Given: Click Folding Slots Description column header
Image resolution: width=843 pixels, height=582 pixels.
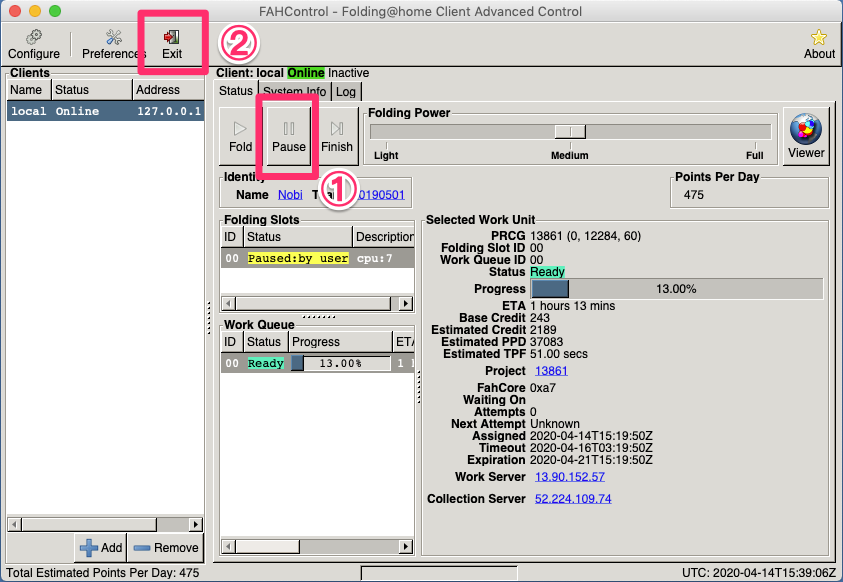Looking at the screenshot, I should 384,237.
